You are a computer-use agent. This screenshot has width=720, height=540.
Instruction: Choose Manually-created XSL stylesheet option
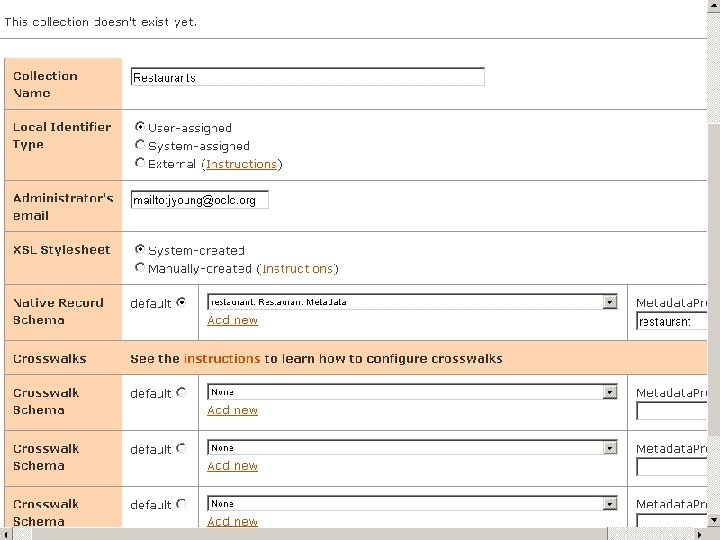point(140,268)
